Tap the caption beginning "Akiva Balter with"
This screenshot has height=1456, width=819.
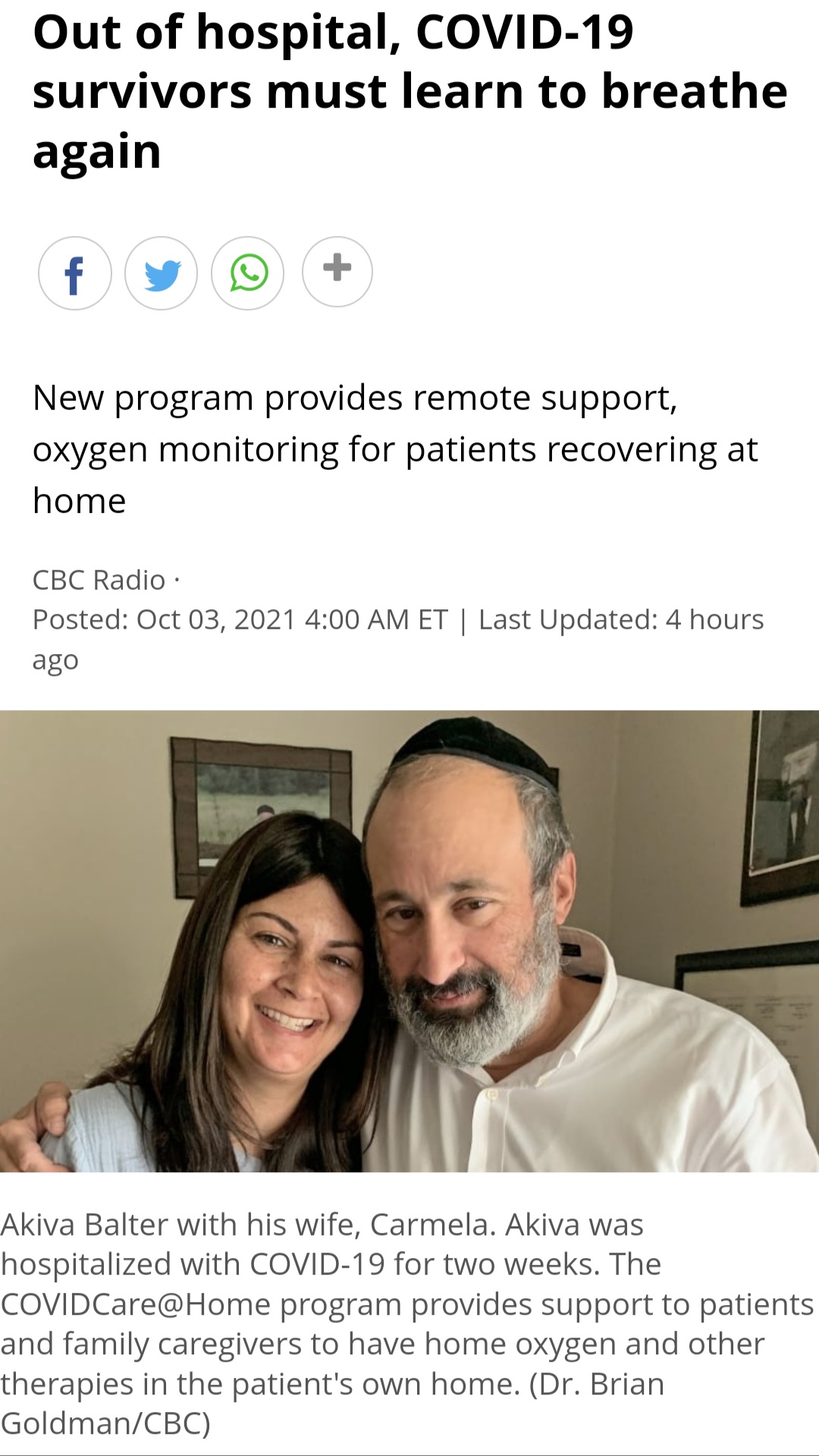pyautogui.click(x=407, y=1323)
